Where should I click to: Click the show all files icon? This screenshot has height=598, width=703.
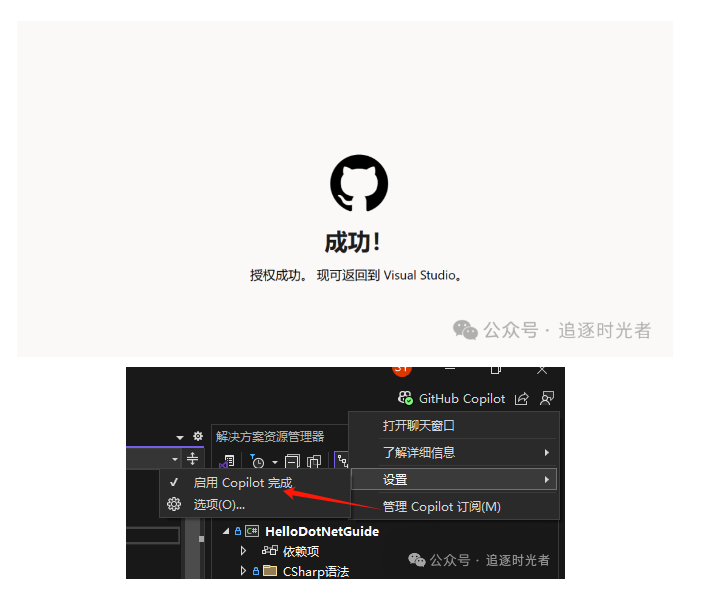point(314,461)
